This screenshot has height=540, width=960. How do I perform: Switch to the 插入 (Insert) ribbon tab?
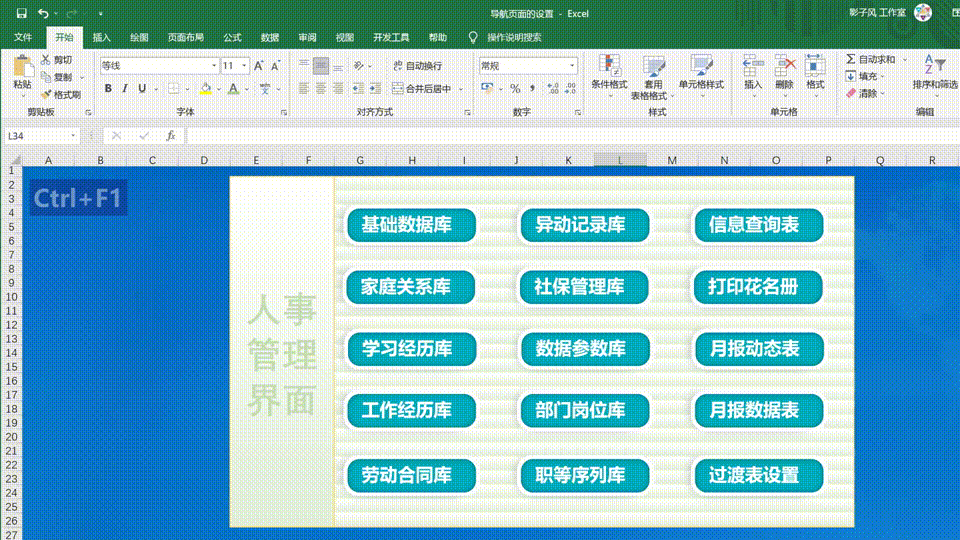(x=102, y=38)
